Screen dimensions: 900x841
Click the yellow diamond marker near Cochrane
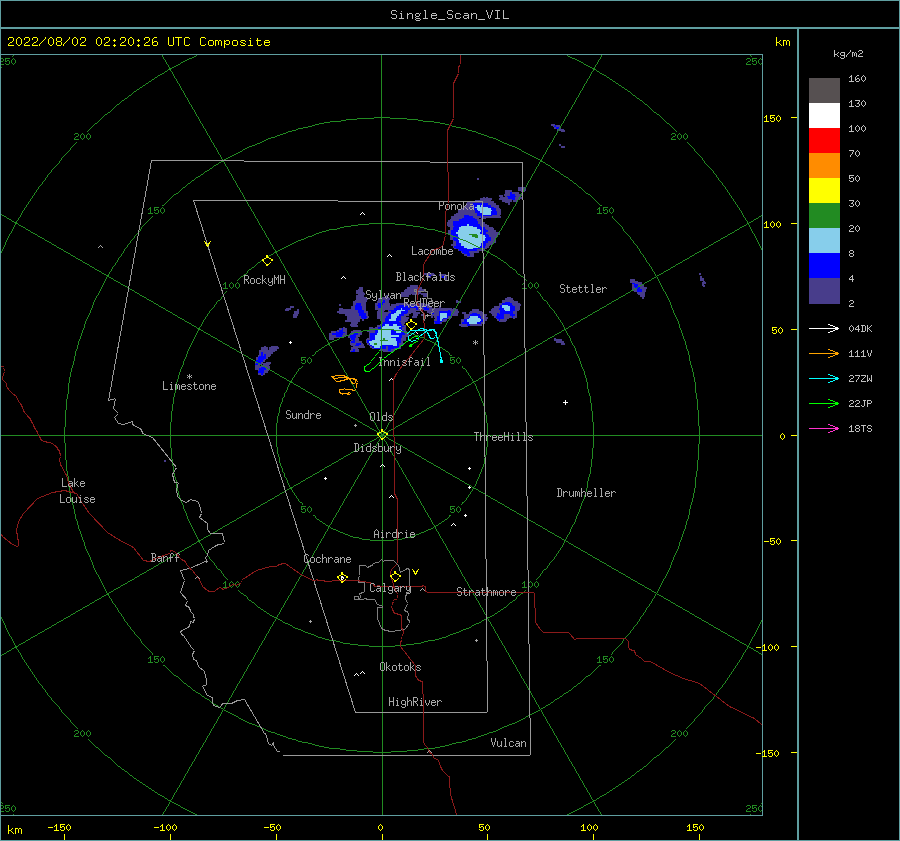342,578
